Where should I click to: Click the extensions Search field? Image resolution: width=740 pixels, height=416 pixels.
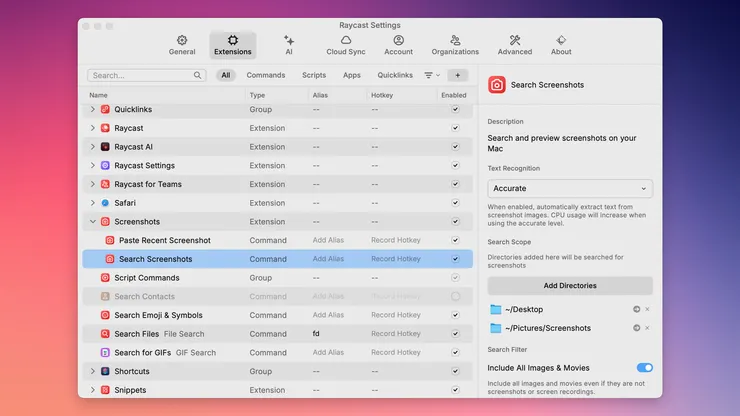(x=146, y=75)
